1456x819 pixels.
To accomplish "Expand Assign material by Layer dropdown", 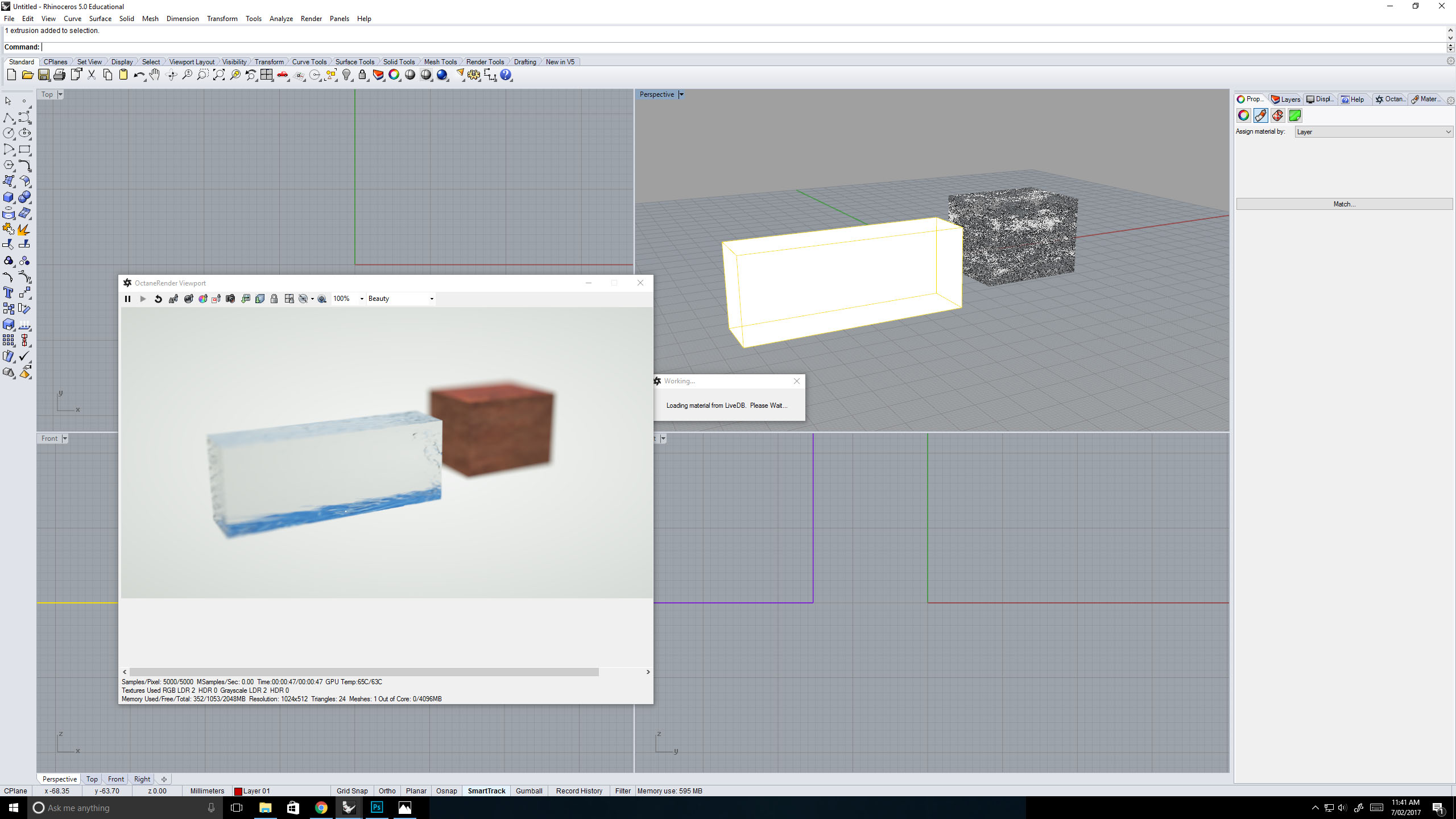I will 1447,132.
